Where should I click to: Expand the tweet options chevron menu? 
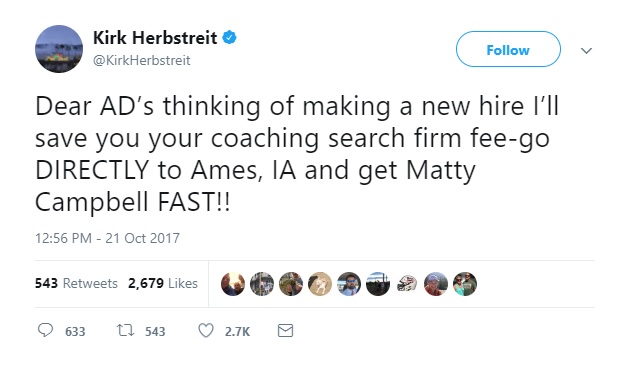tap(587, 51)
